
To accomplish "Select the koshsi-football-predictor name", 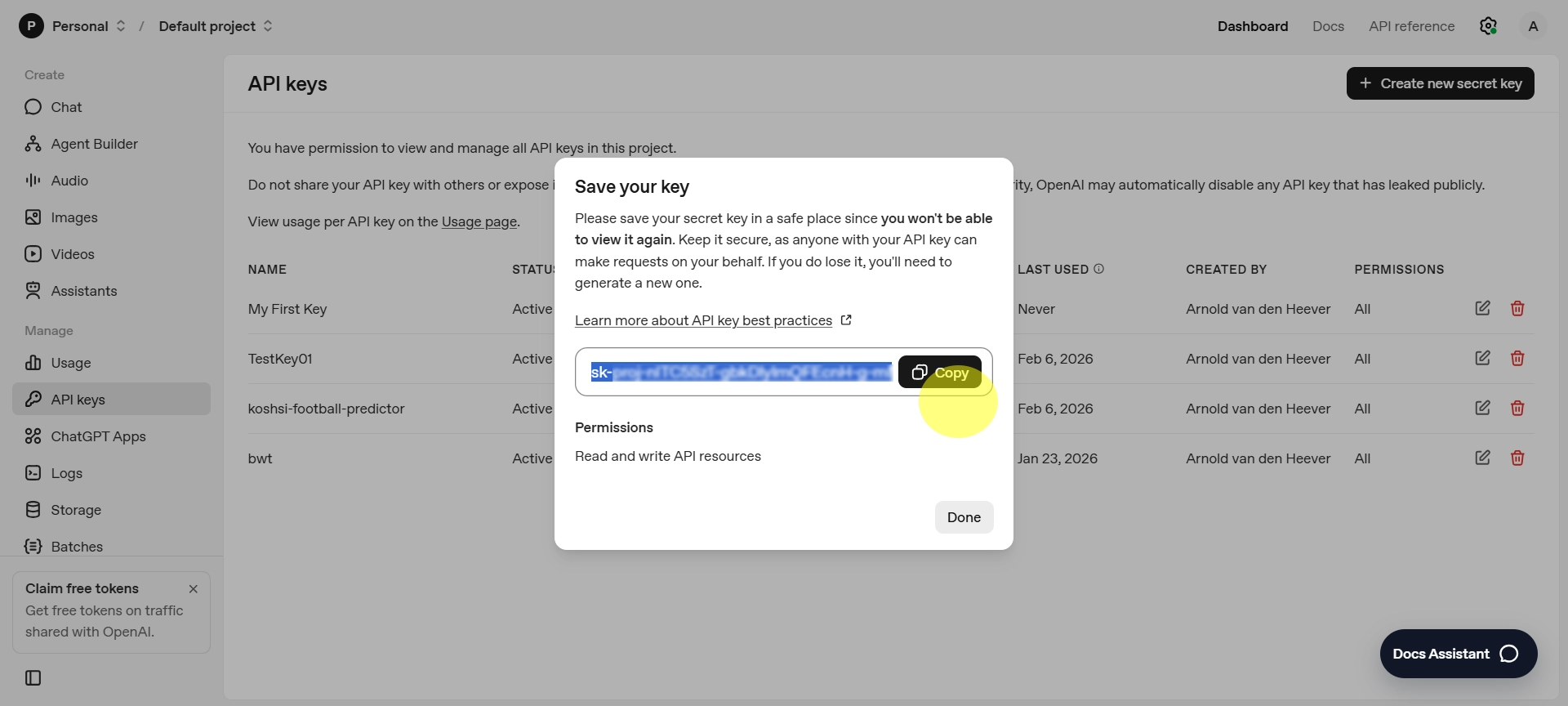I will (326, 409).
